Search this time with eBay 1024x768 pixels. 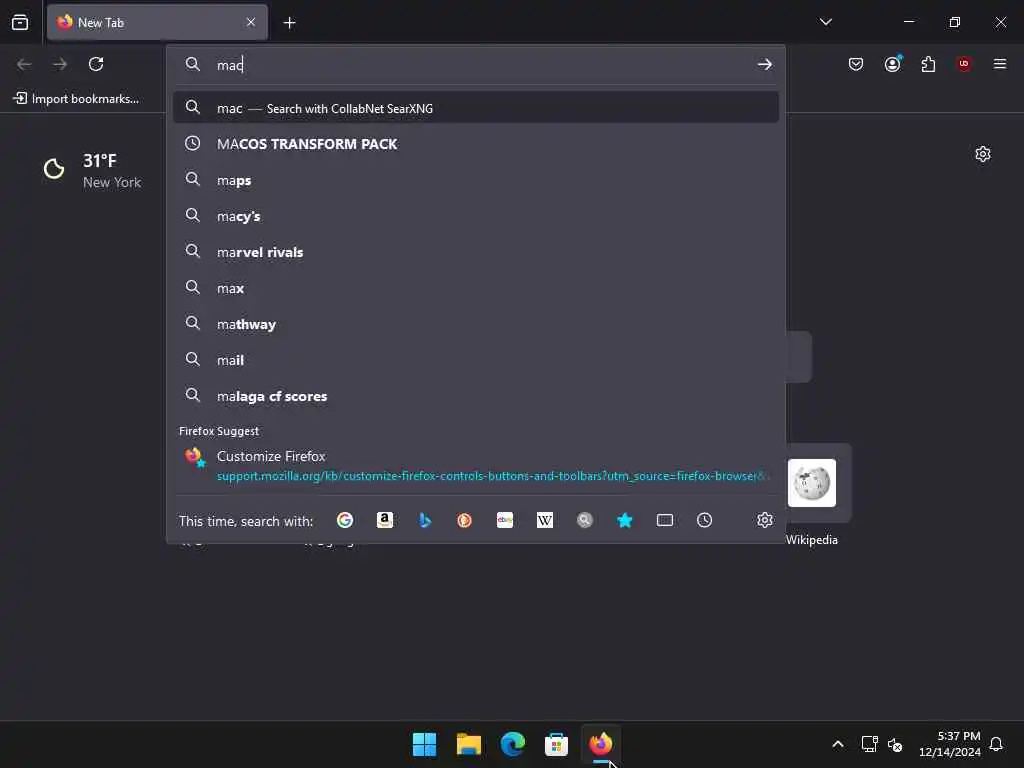tap(505, 520)
